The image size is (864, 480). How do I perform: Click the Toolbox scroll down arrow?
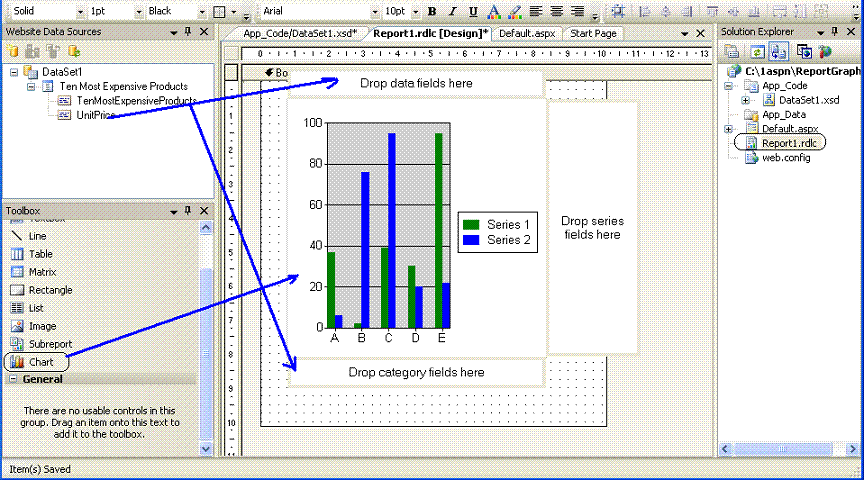click(x=206, y=449)
